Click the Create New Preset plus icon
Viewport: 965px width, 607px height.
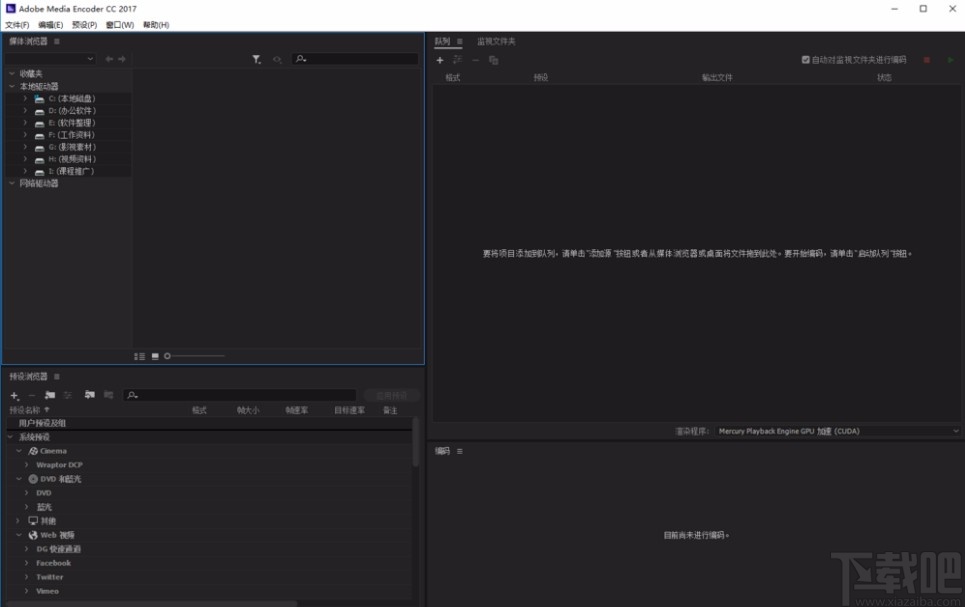pyautogui.click(x=15, y=396)
